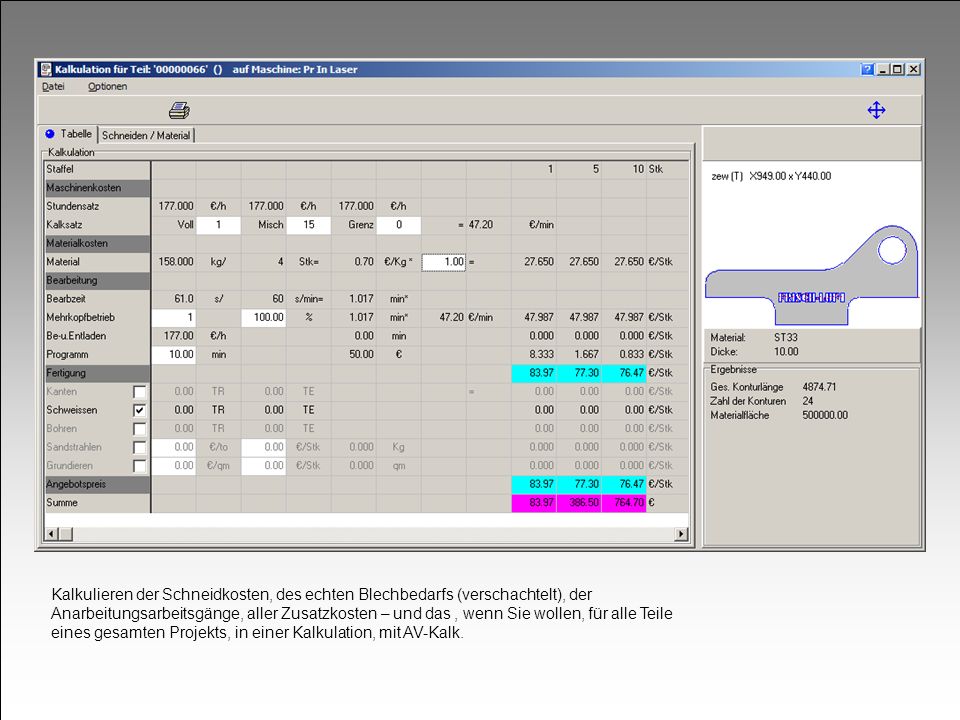The height and width of the screenshot is (720, 960).
Task: Enable the Grundieren checkbox
Action: 140,466
